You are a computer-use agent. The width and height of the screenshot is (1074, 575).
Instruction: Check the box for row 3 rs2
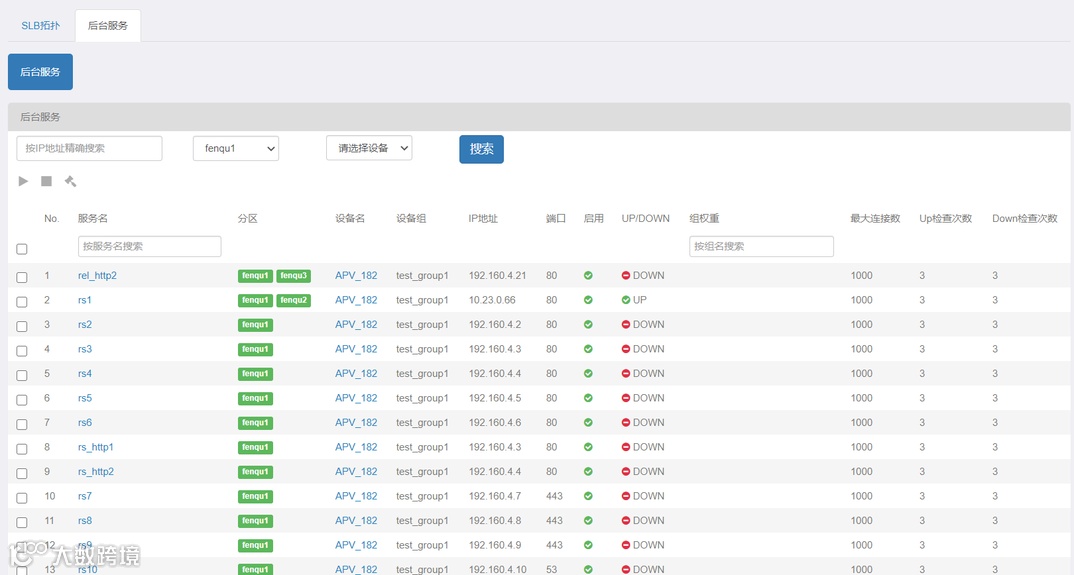pyautogui.click(x=22, y=326)
